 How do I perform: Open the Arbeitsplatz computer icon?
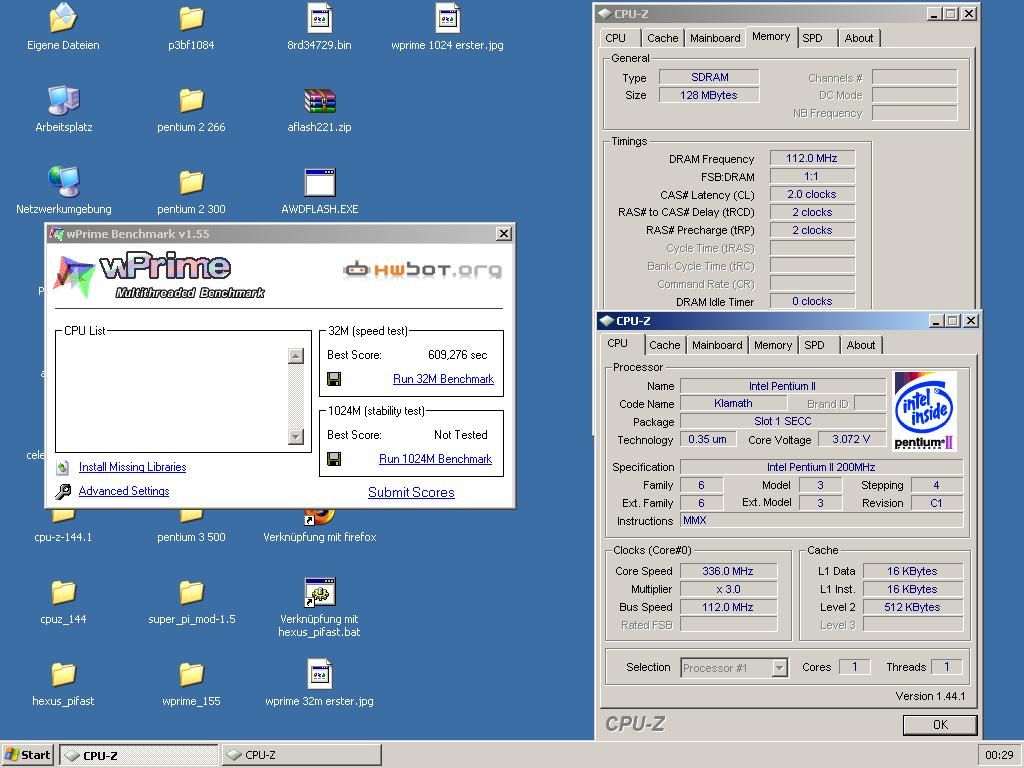tap(63, 101)
